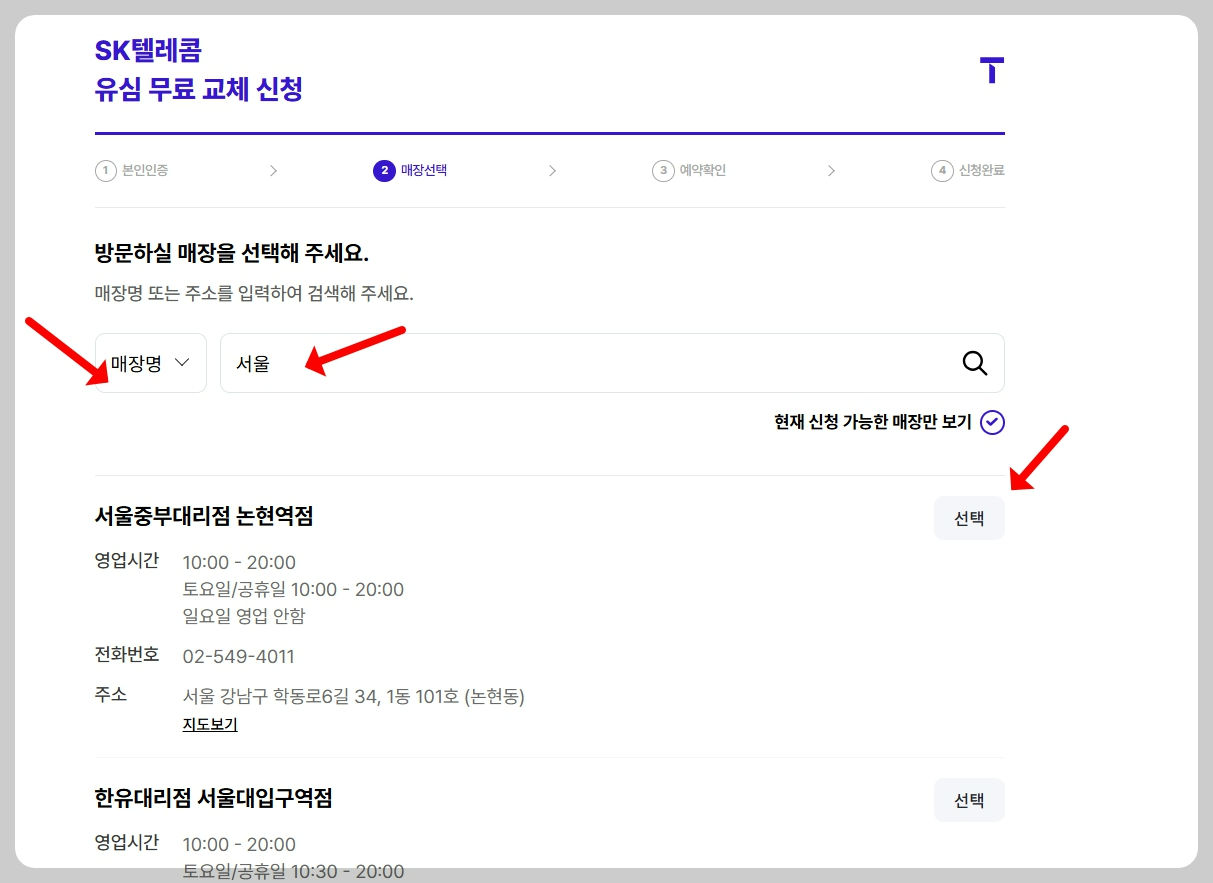Click the text '일요일 영업 안함'

pos(244,616)
